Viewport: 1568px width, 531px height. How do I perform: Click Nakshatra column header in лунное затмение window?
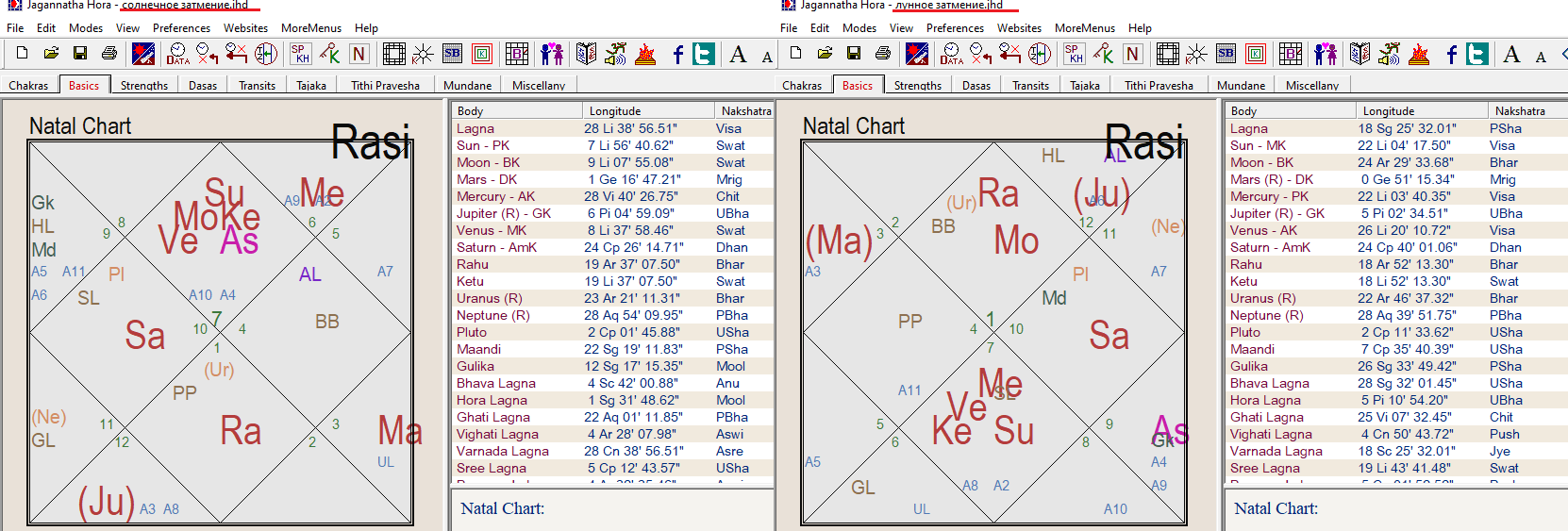point(1527,111)
